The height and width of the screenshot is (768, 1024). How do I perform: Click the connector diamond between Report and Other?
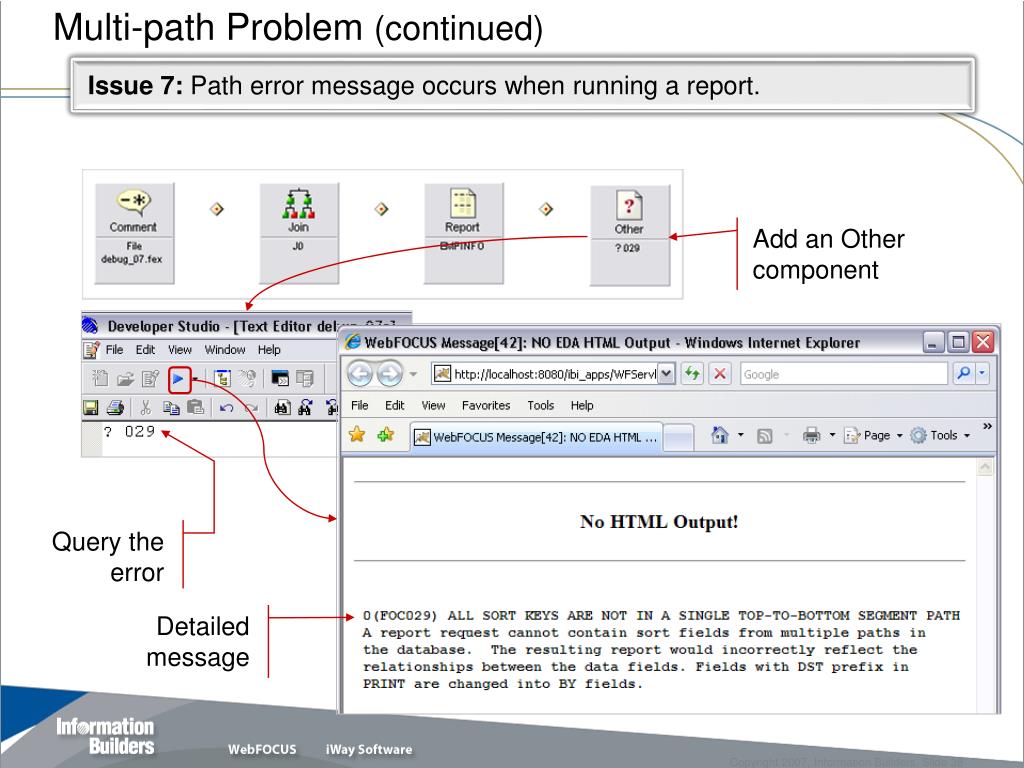[546, 209]
